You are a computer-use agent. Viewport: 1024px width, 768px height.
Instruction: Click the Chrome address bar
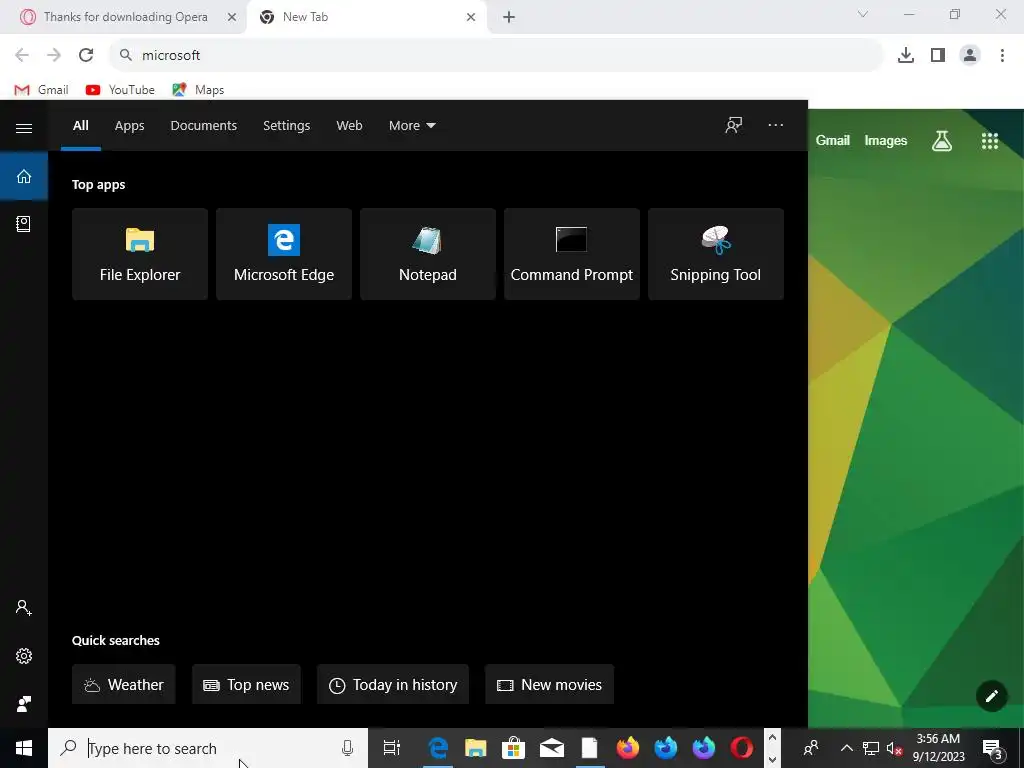tap(496, 55)
